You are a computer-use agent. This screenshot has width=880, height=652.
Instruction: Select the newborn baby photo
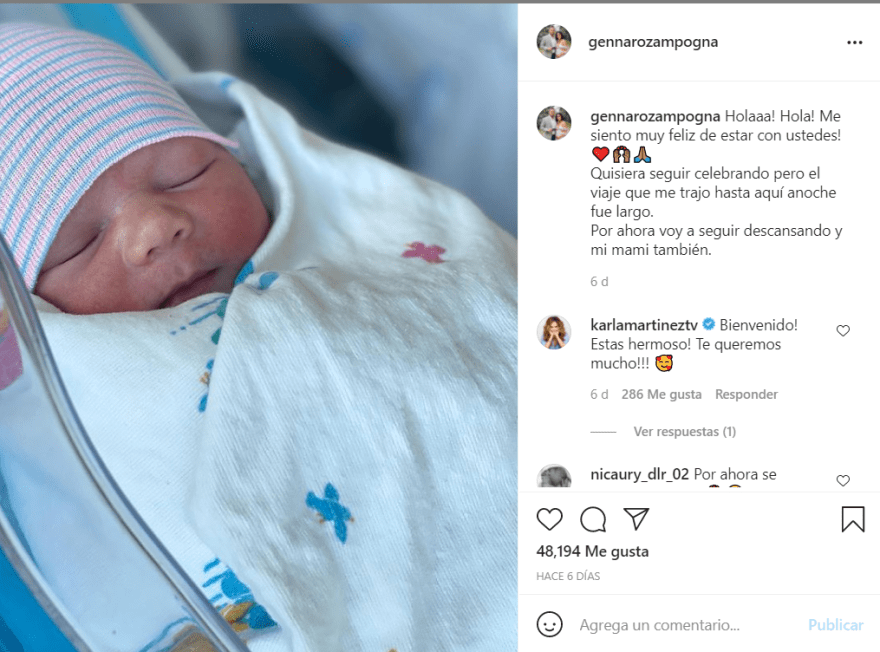[259, 328]
